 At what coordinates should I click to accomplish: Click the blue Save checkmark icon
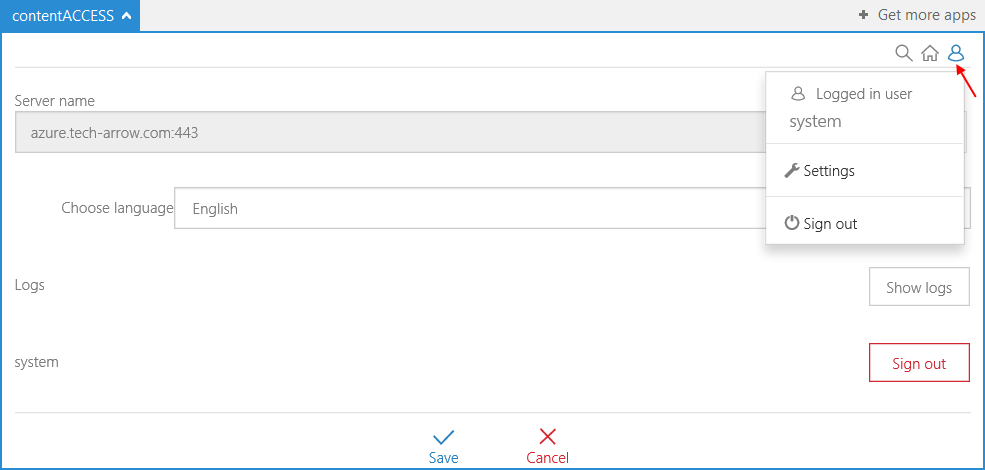tap(444, 437)
